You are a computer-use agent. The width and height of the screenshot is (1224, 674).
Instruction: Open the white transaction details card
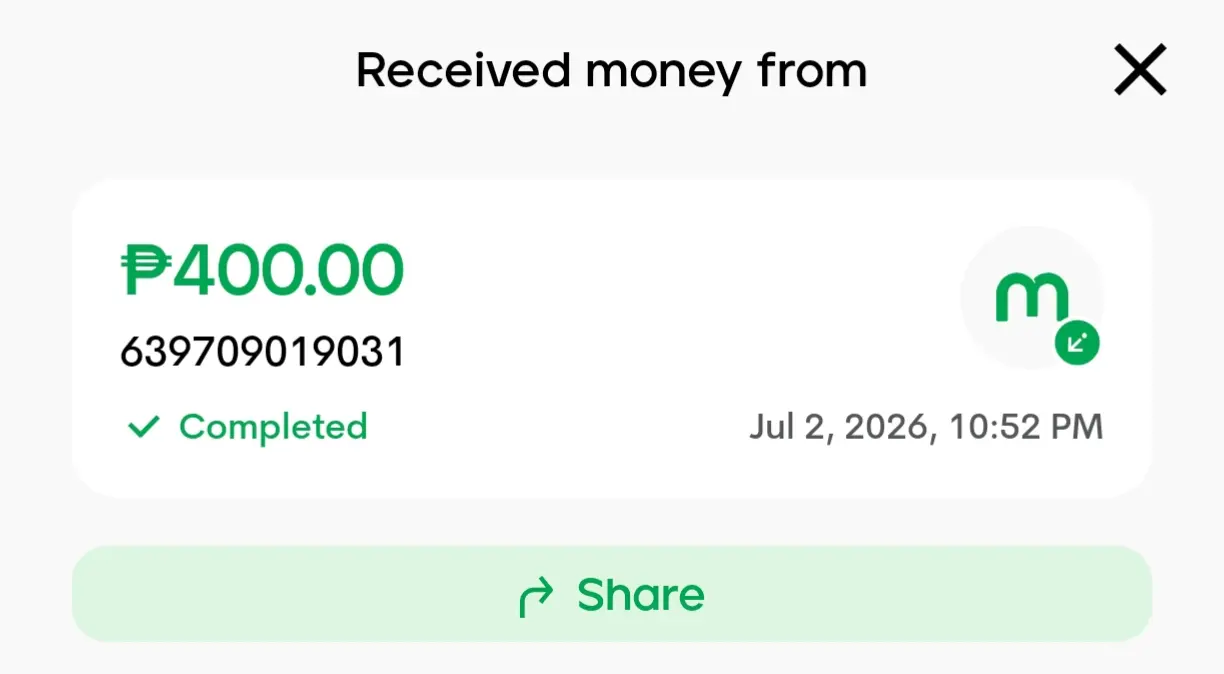pyautogui.click(x=612, y=338)
